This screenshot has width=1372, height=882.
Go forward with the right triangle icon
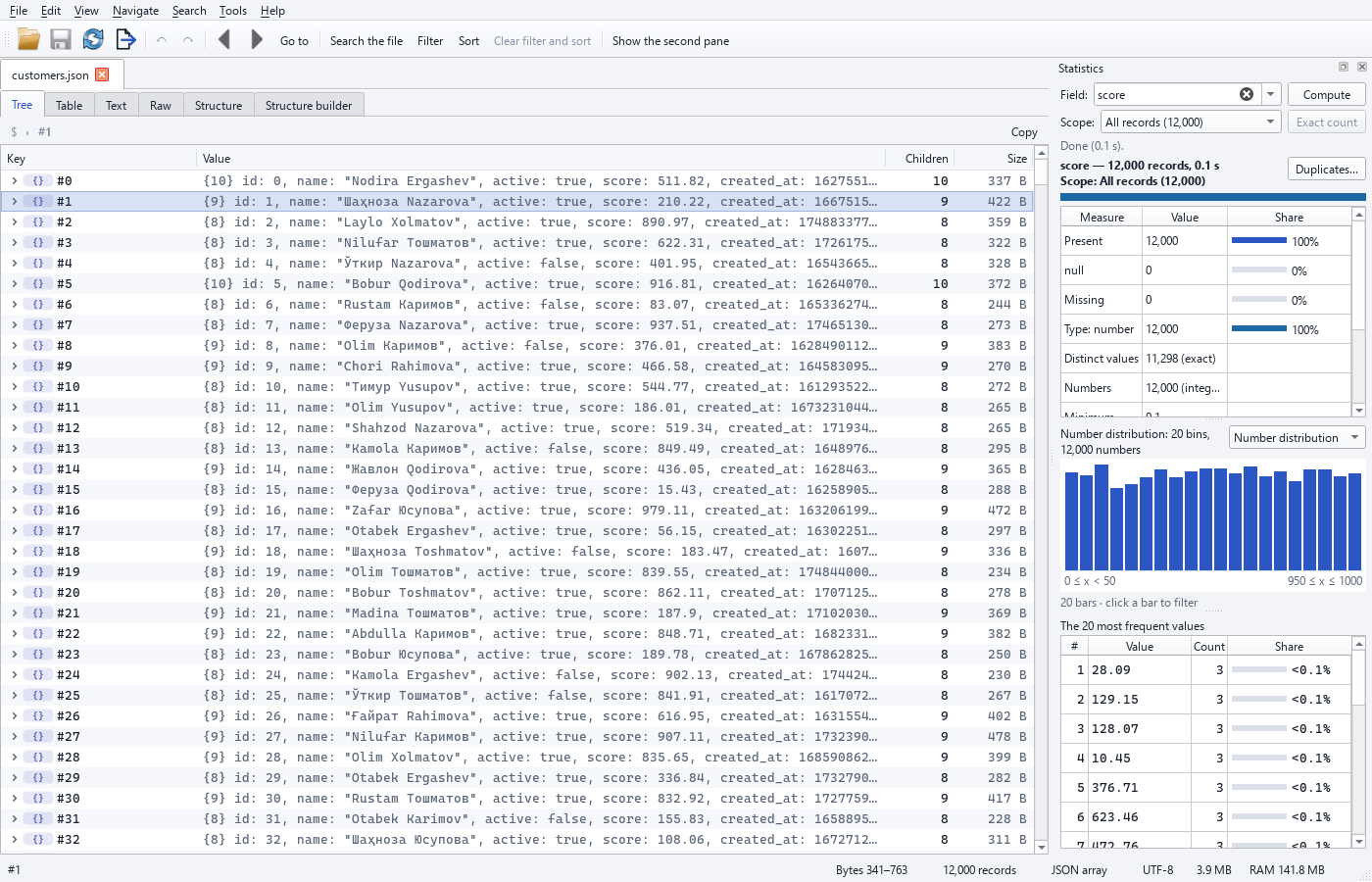tap(257, 39)
